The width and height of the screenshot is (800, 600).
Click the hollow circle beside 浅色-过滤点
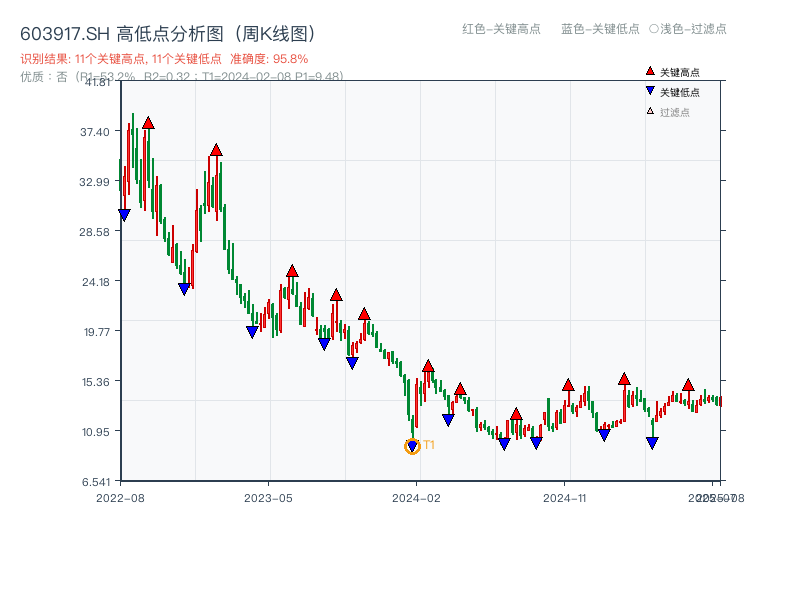(x=654, y=29)
